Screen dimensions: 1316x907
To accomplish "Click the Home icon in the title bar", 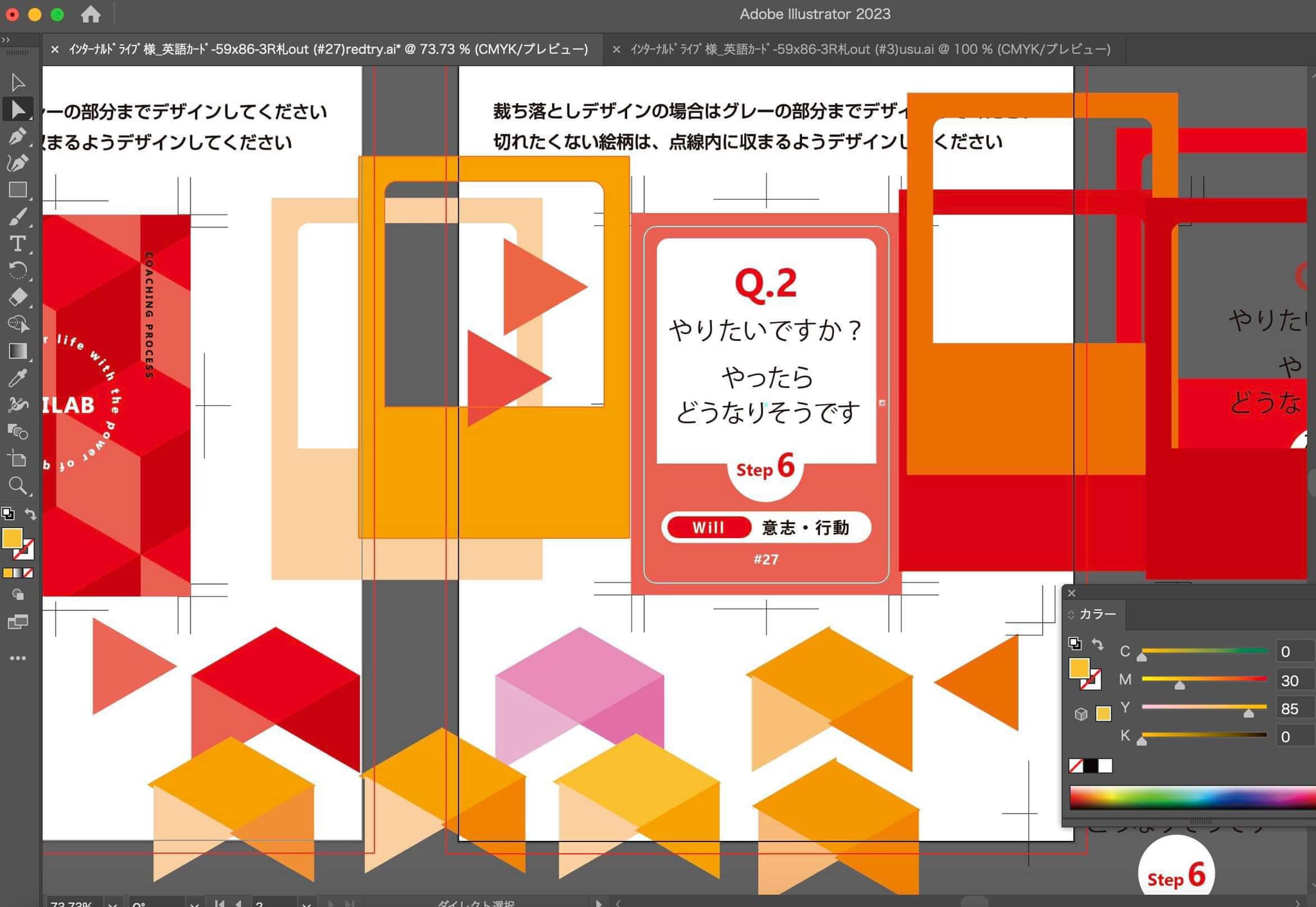I will pos(91,14).
